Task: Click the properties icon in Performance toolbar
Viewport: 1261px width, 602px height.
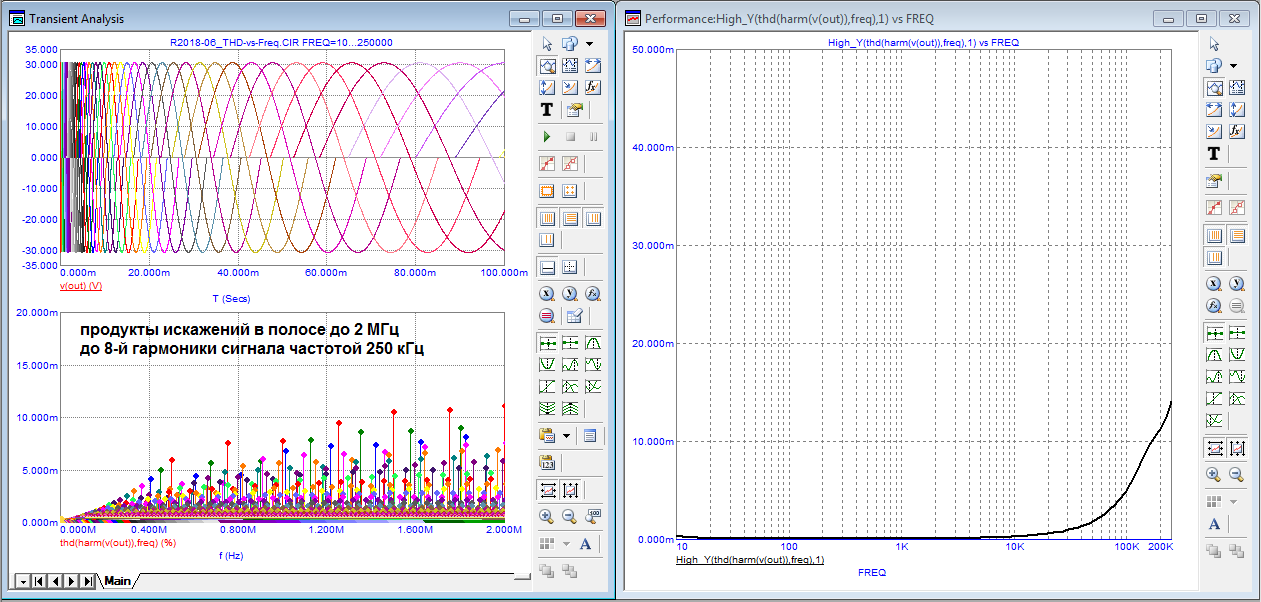Action: tap(1214, 181)
